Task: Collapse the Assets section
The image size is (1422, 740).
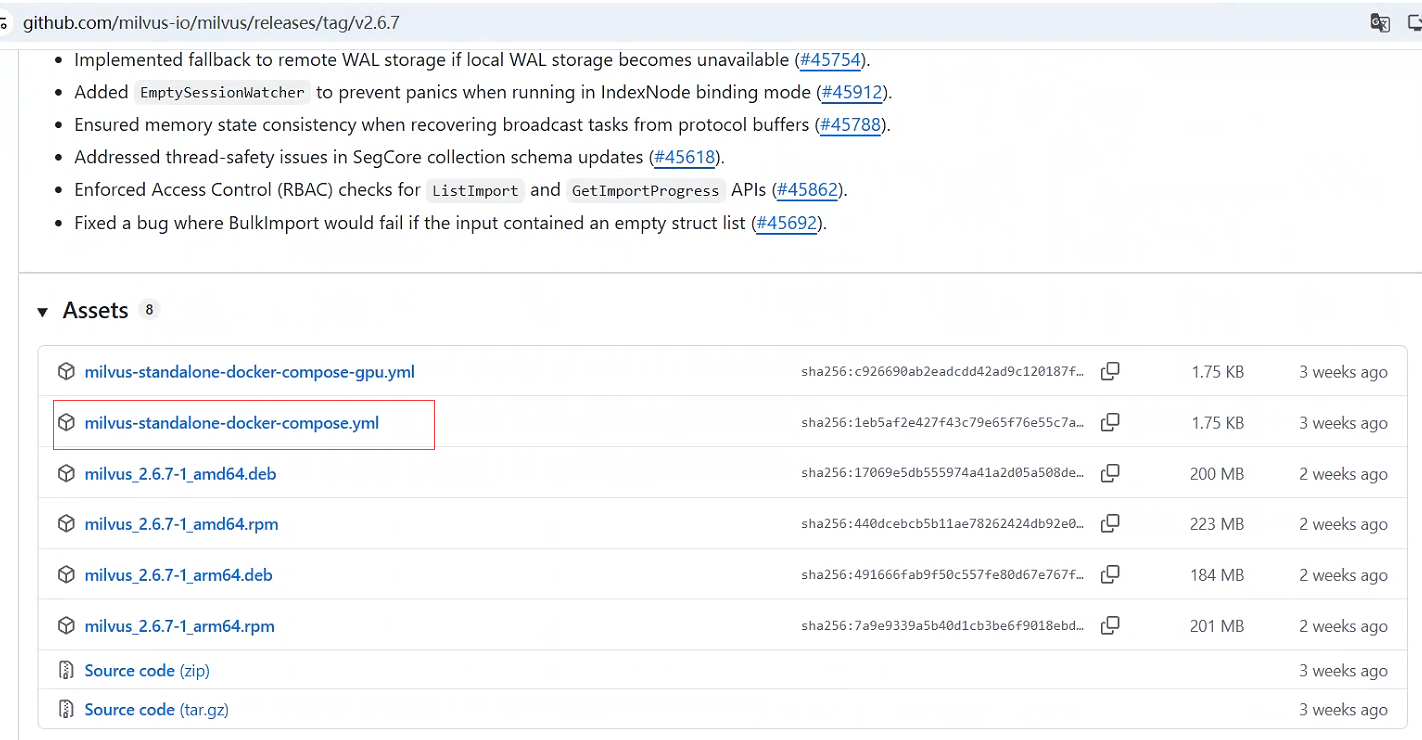Action: click(x=43, y=312)
